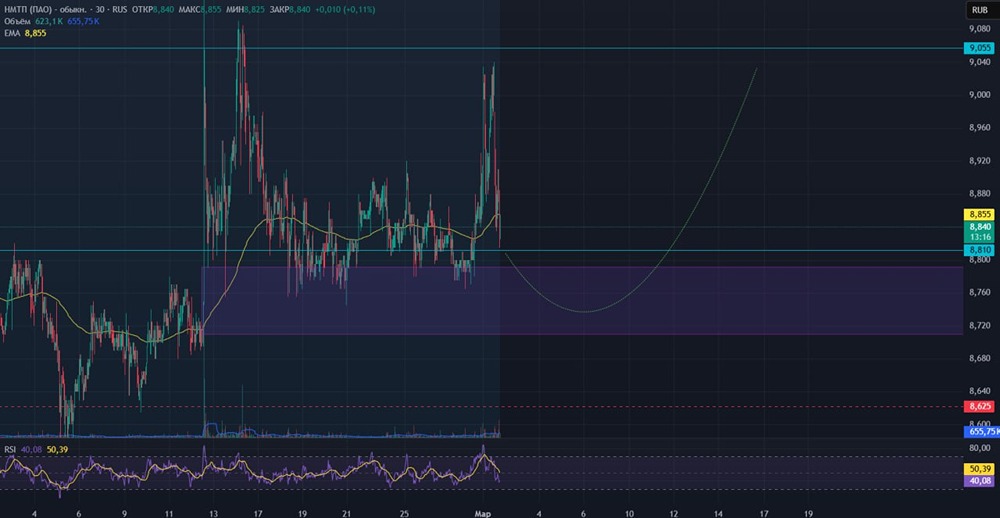Click the cyan 9,055 price label
Screen dimensions: 1000x518
coord(979,48)
